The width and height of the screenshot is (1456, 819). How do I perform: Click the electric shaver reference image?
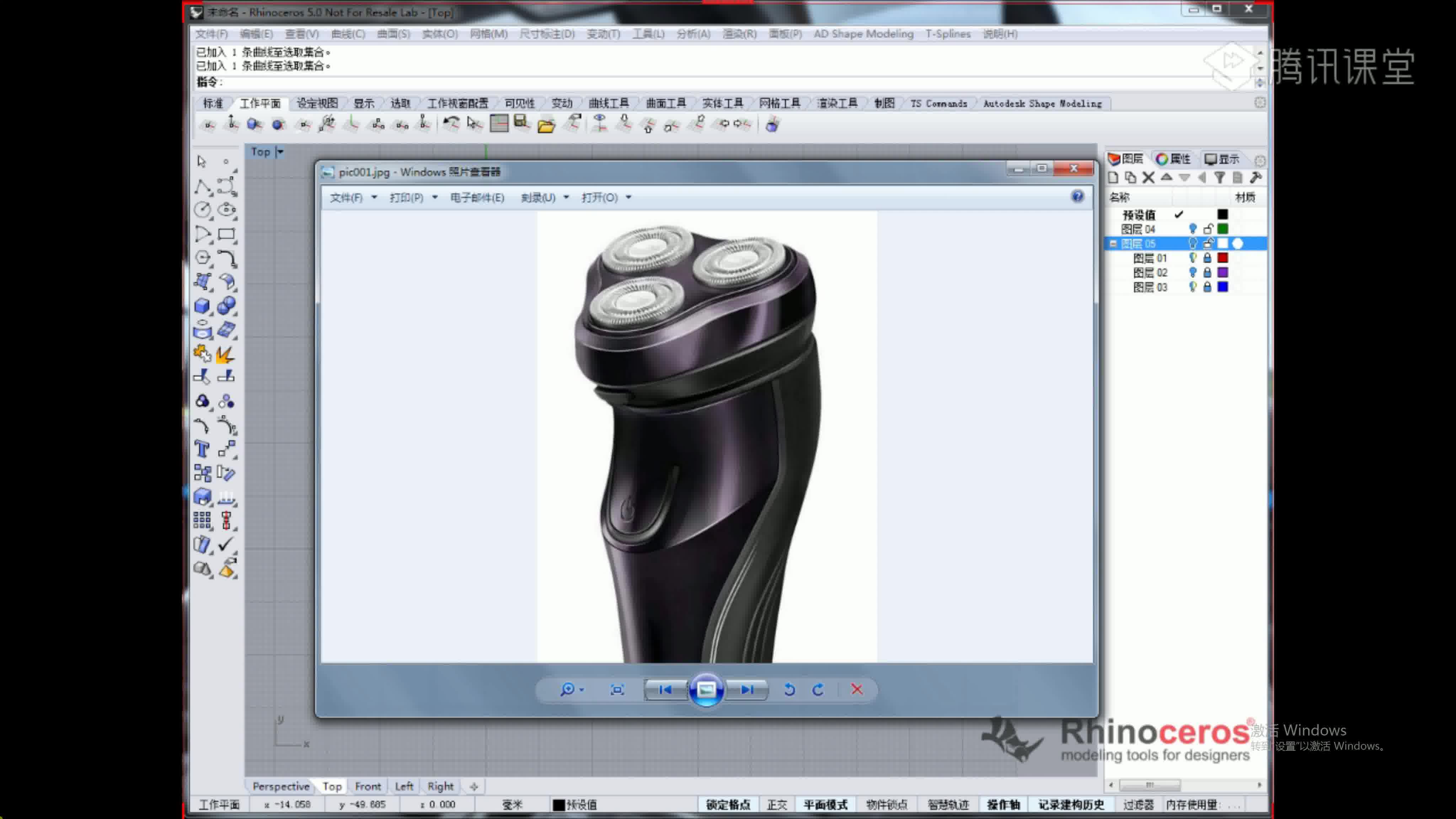(706, 440)
